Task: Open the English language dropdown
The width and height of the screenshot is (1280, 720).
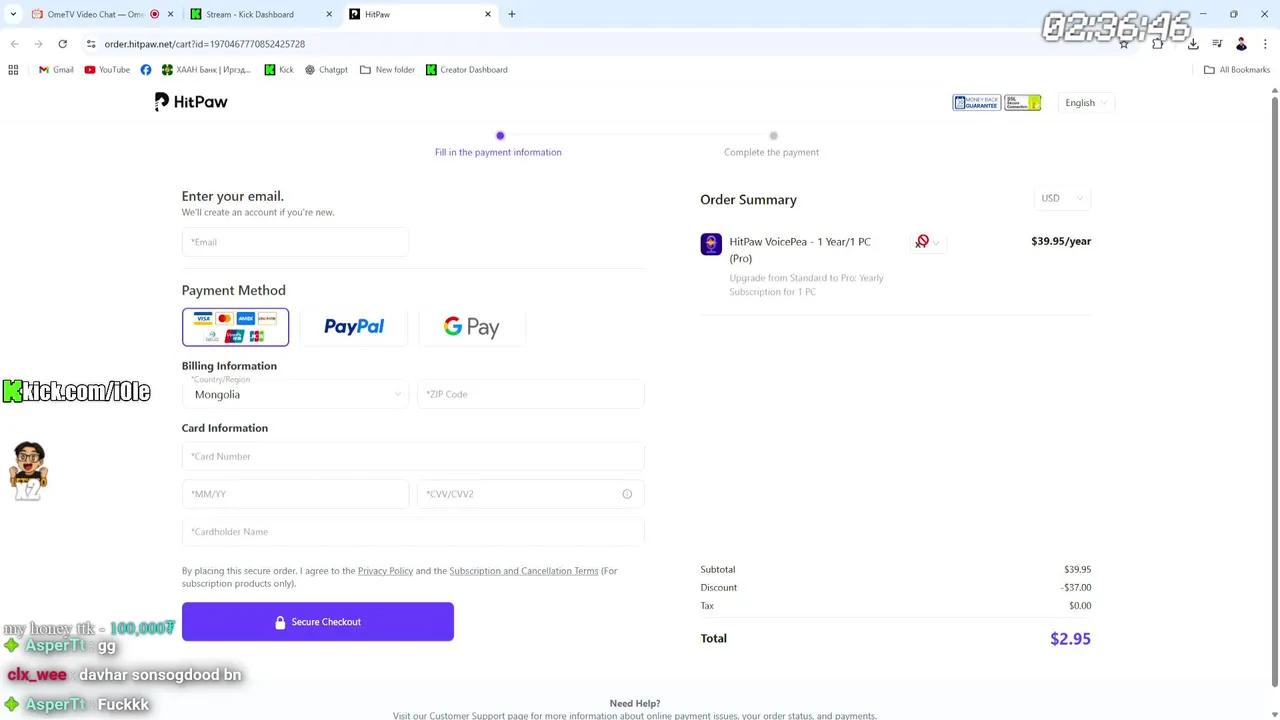Action: 1086,103
